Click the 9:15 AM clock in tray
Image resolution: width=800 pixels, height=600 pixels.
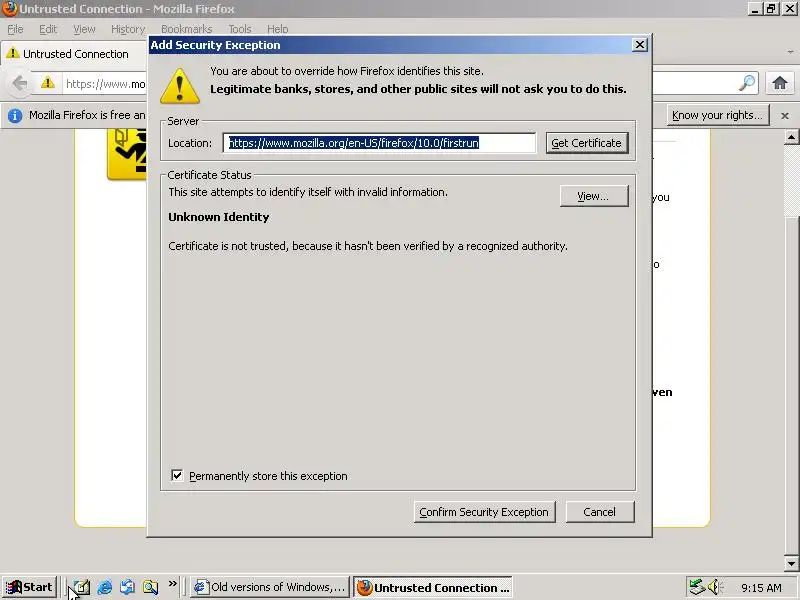(761, 588)
